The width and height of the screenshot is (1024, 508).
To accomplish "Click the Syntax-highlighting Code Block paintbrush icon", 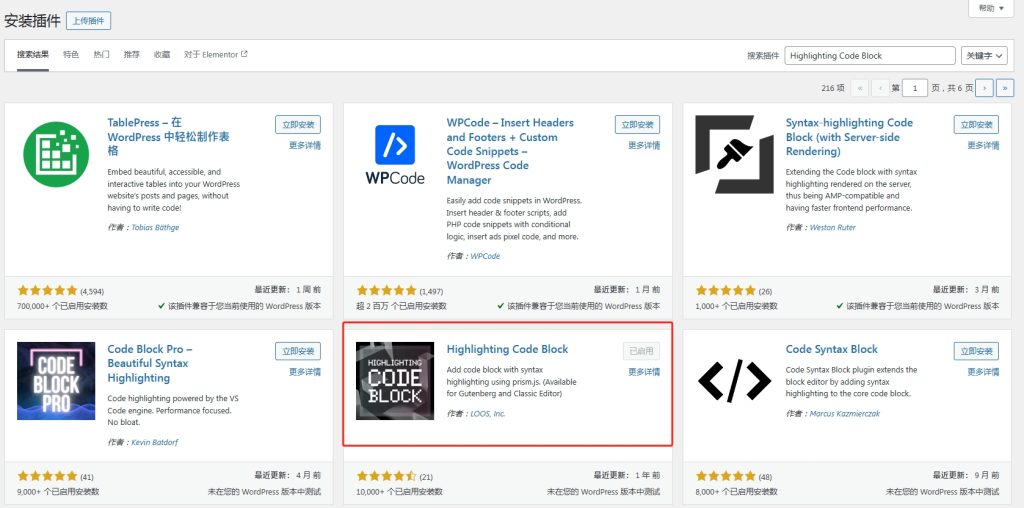I will 734,154.
